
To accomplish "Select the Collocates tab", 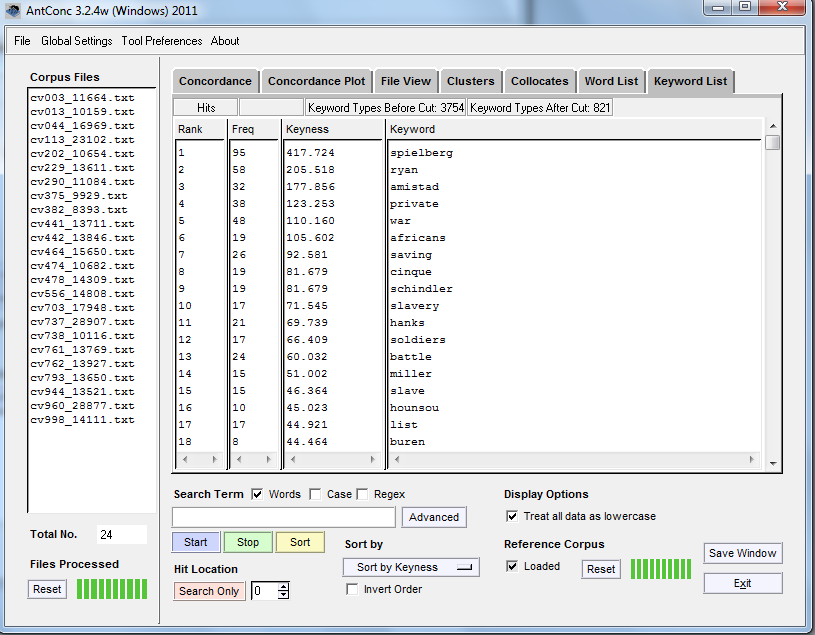I will [539, 81].
